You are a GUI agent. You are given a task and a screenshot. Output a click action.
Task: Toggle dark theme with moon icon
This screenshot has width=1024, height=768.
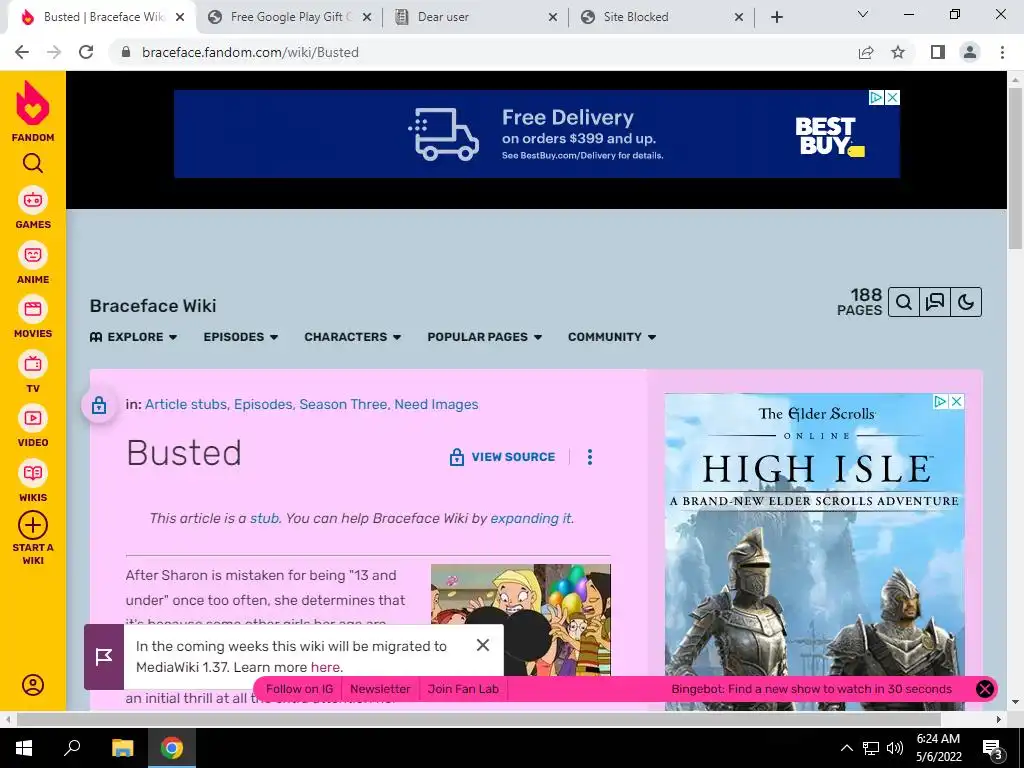966,302
